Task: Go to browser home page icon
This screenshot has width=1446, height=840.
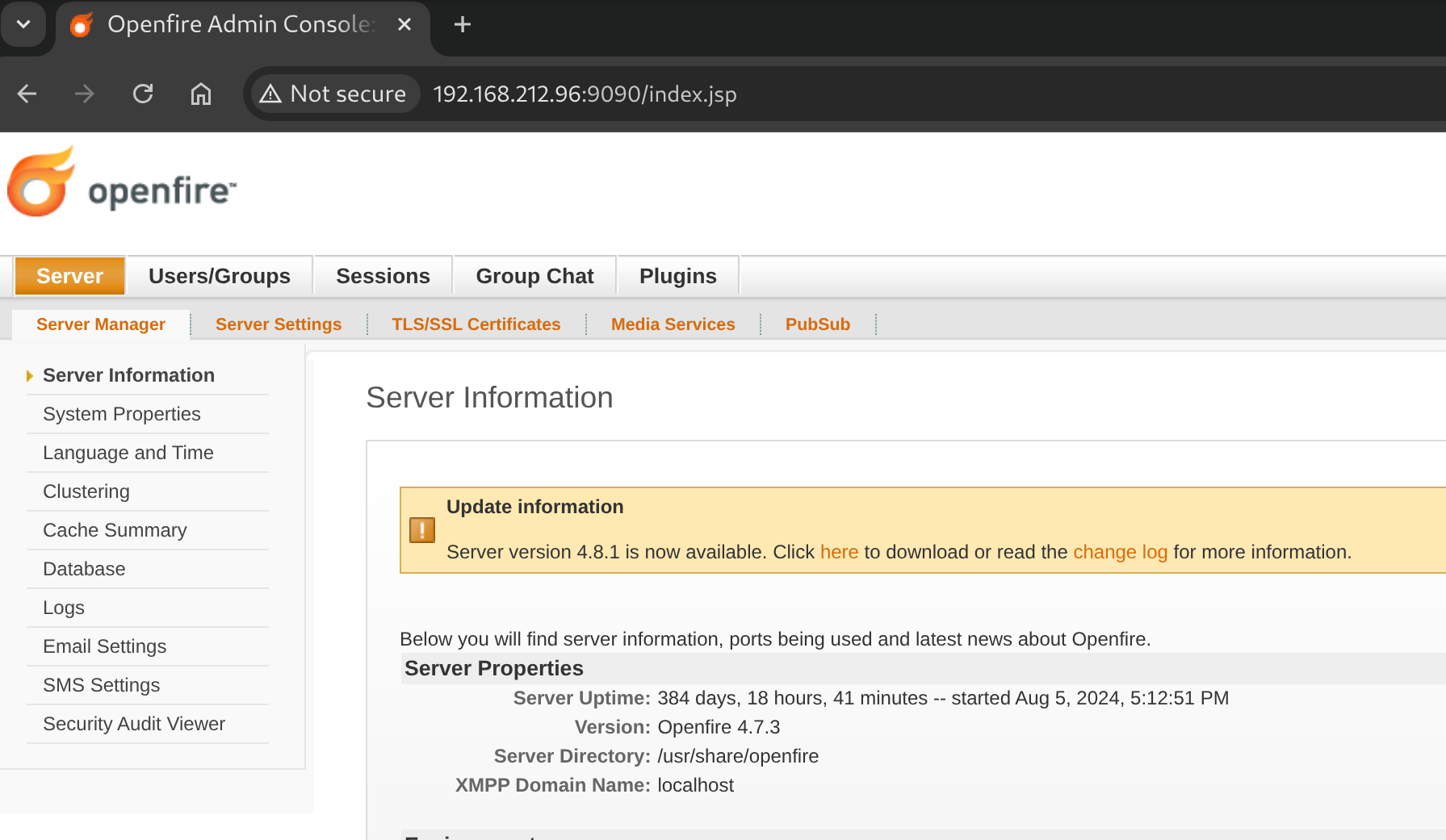Action: 201,94
